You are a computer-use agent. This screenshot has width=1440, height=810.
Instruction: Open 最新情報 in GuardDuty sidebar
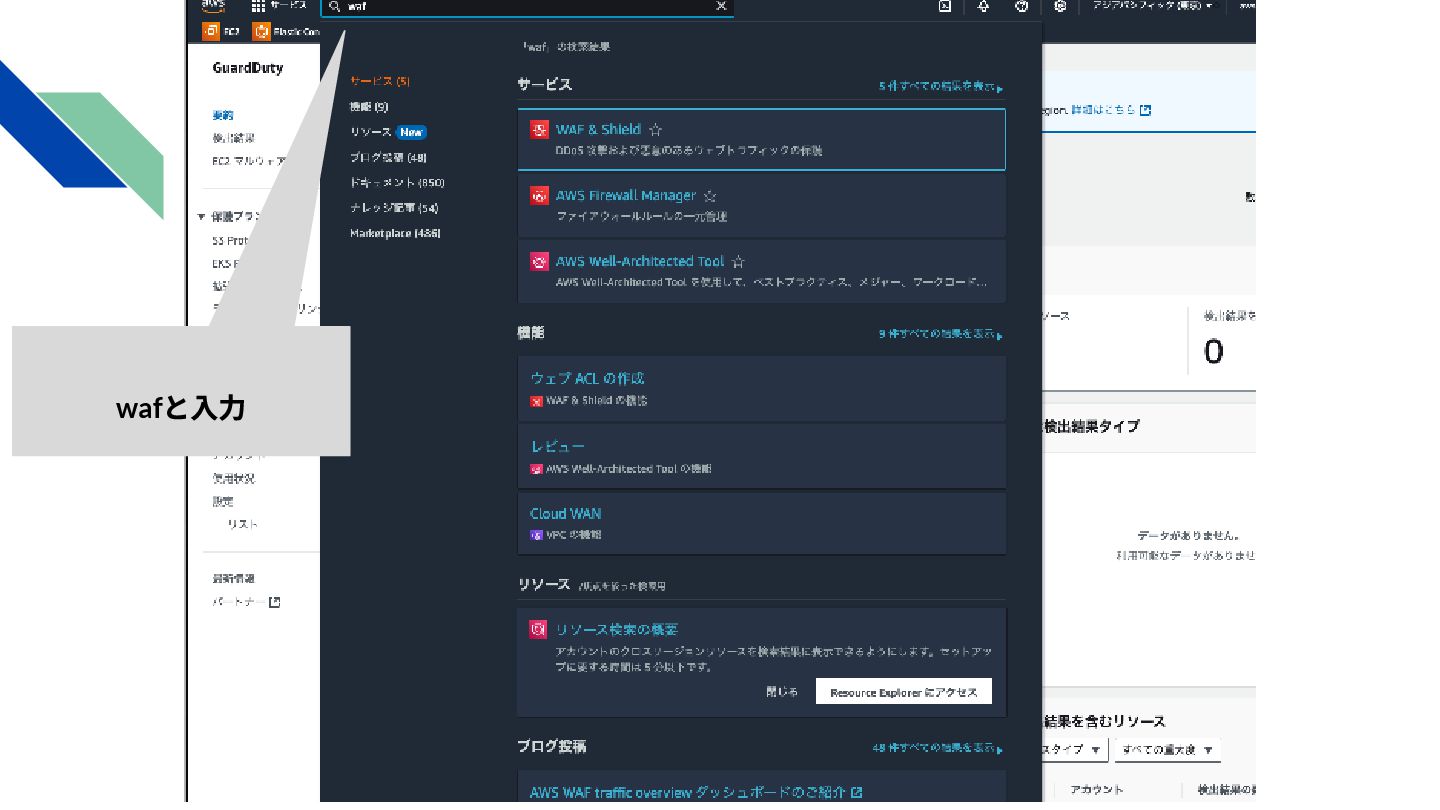pyautogui.click(x=233, y=578)
